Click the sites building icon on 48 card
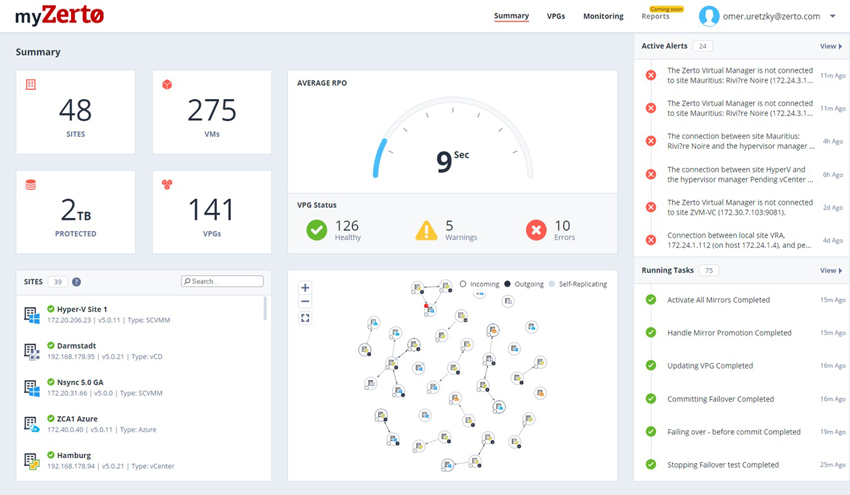The height and width of the screenshot is (495, 850). 31,85
